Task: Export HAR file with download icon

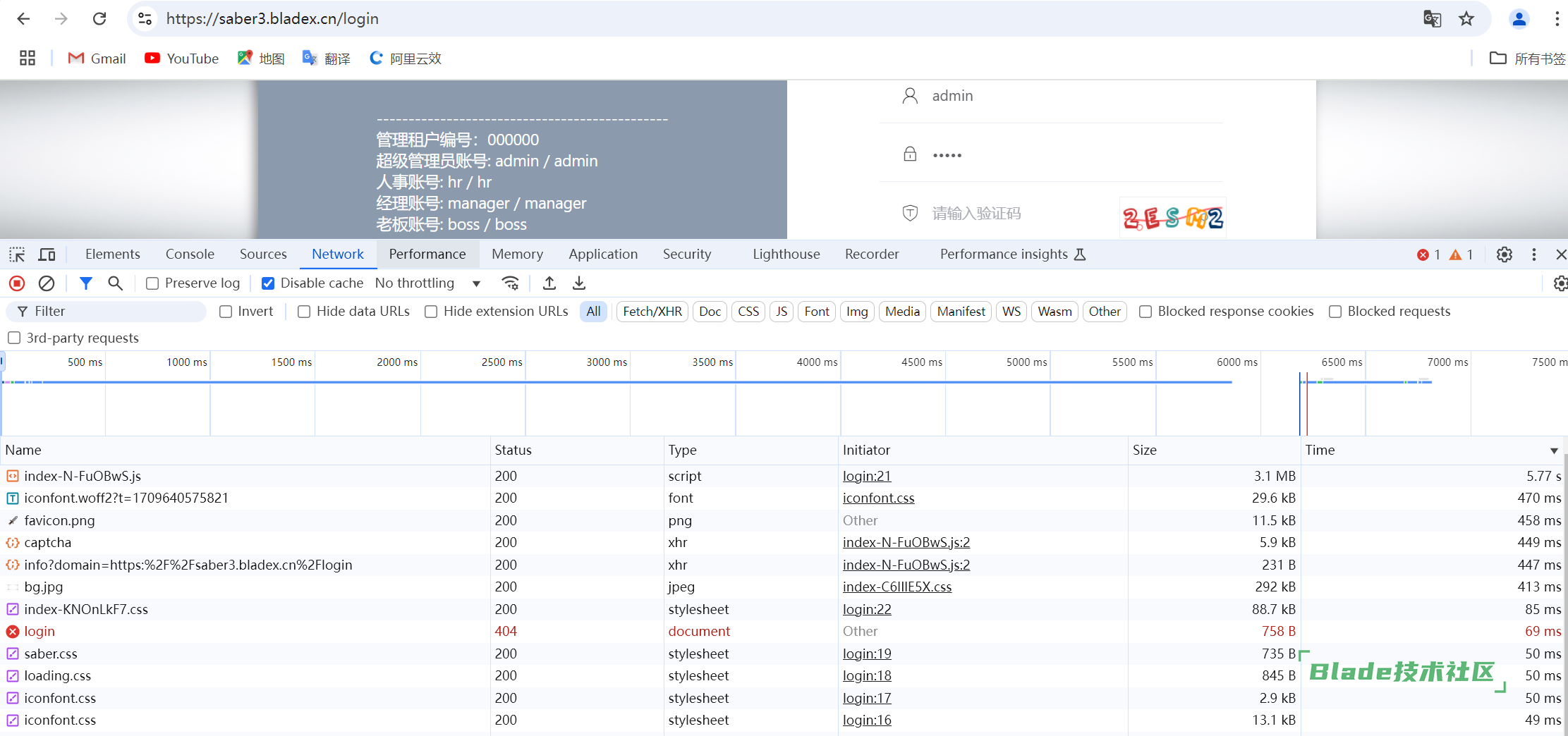Action: coord(579,283)
